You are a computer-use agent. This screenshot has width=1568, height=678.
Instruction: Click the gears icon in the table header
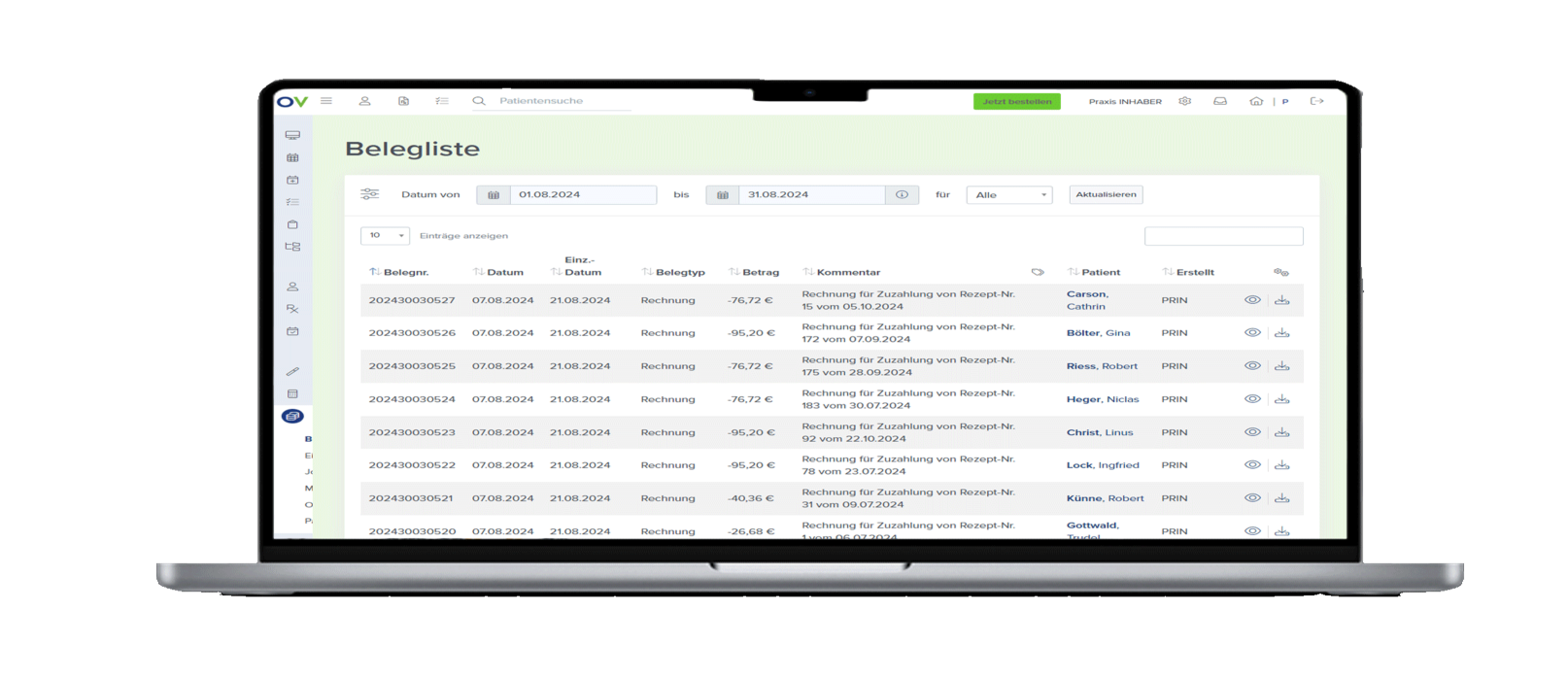1281,272
